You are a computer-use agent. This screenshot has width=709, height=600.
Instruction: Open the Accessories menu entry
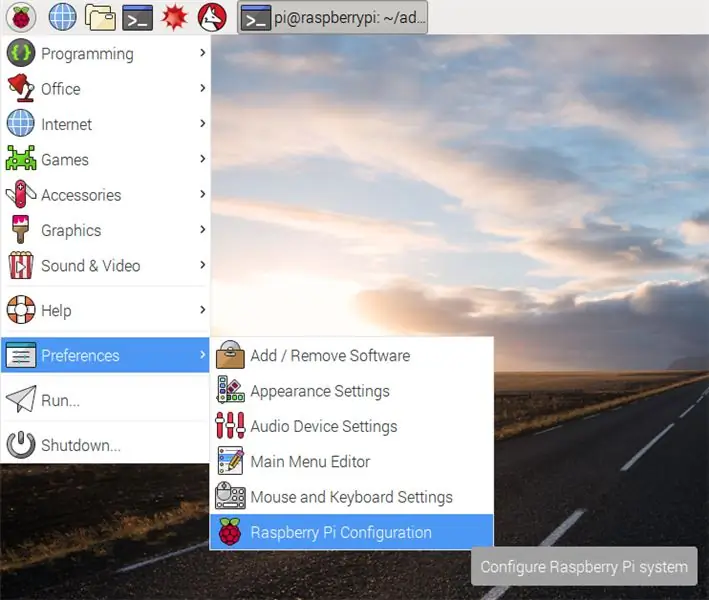pyautogui.click(x=105, y=194)
